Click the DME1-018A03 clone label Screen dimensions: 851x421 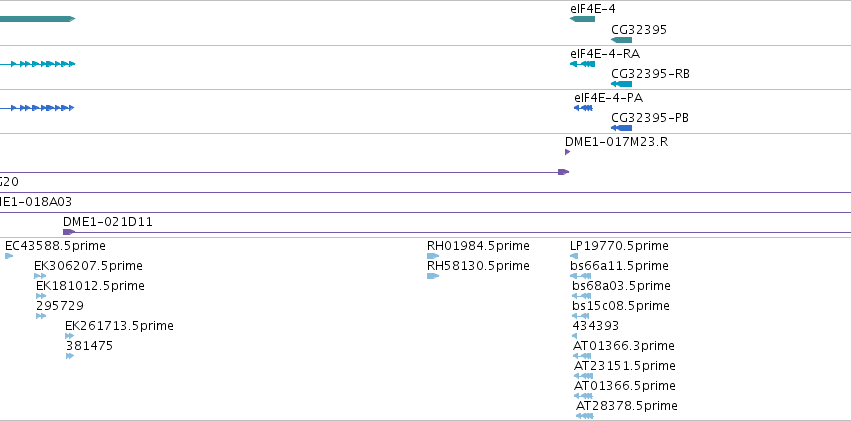point(36,202)
